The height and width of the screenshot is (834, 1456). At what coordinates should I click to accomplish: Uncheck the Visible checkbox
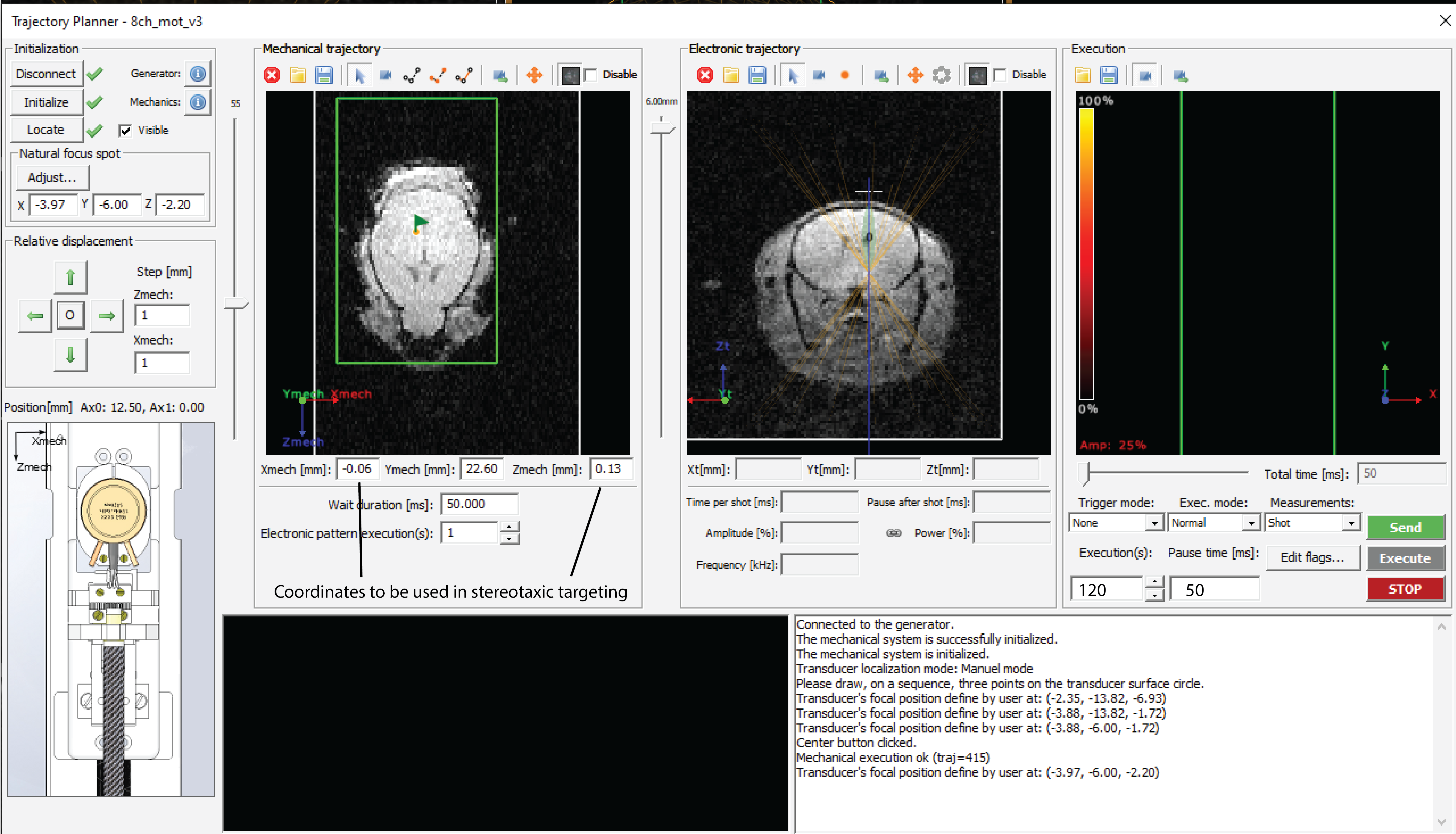(x=125, y=130)
